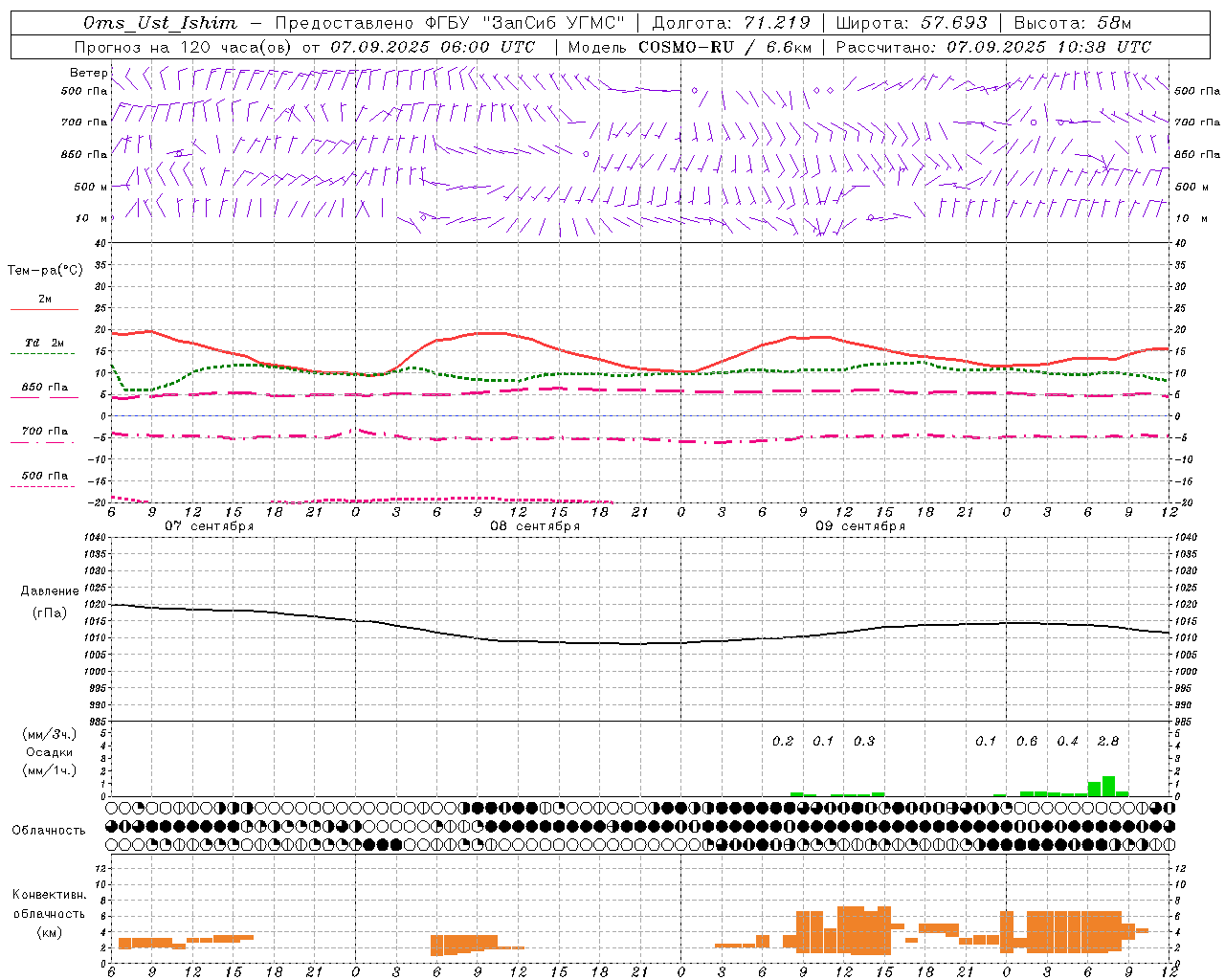The width and height of the screenshot is (1225, 980).
Task: Click the Td 2м legend entry
Action: (45, 343)
